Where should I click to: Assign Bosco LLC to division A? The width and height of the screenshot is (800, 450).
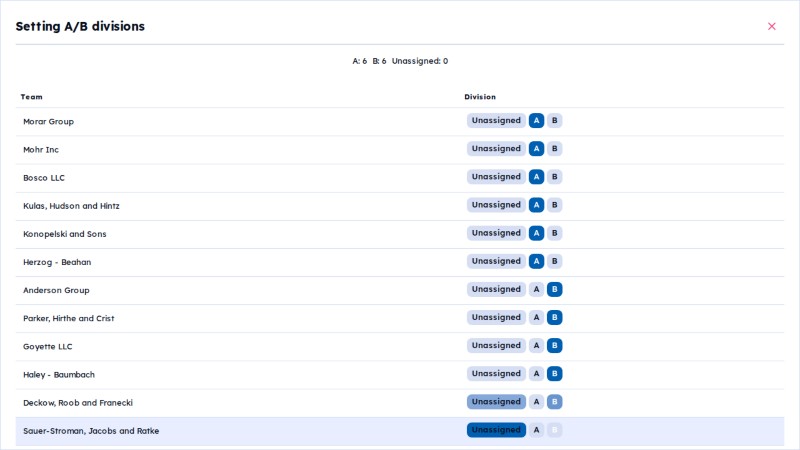click(x=536, y=177)
